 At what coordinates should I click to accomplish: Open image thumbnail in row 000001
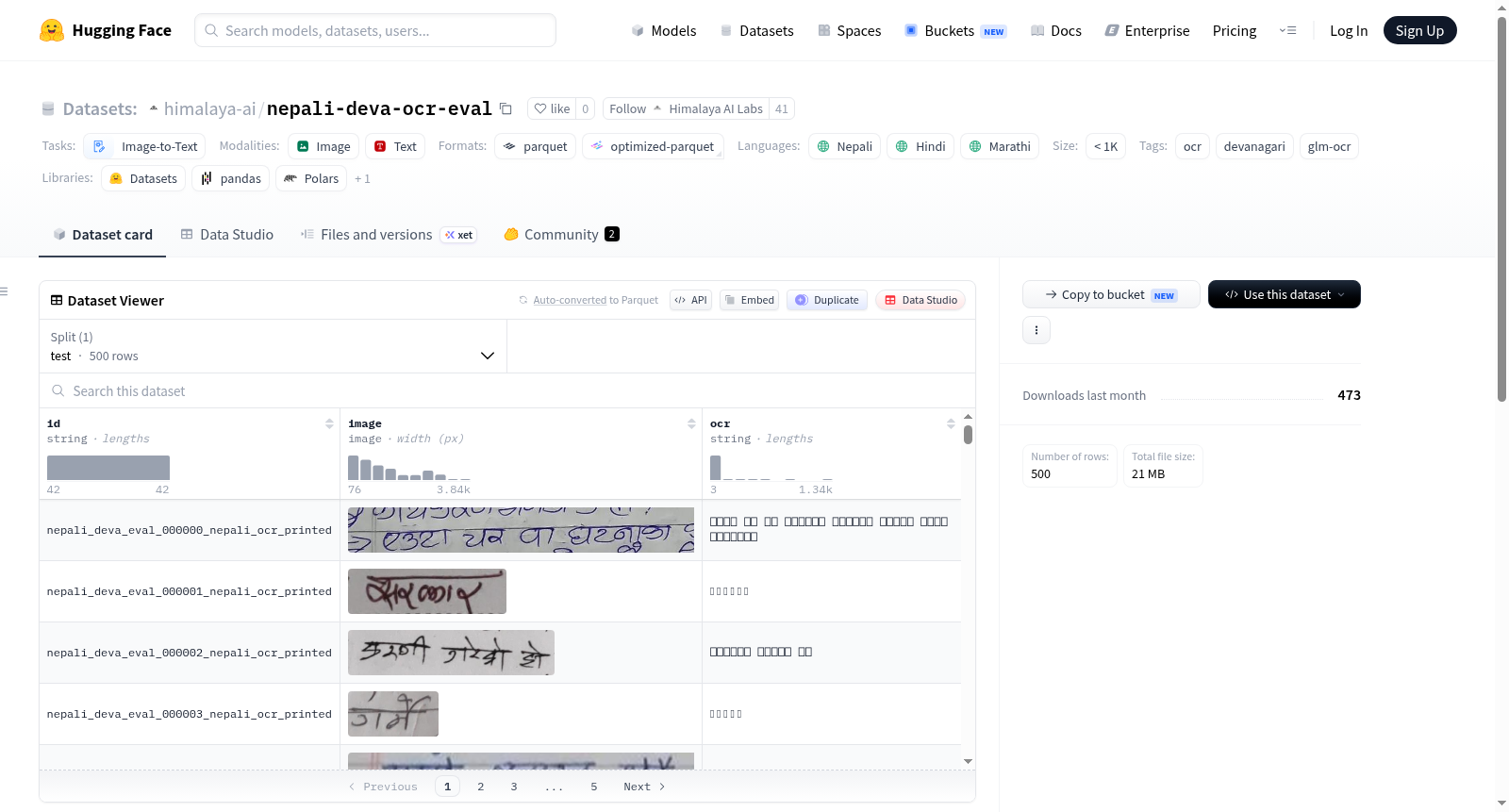tap(427, 591)
